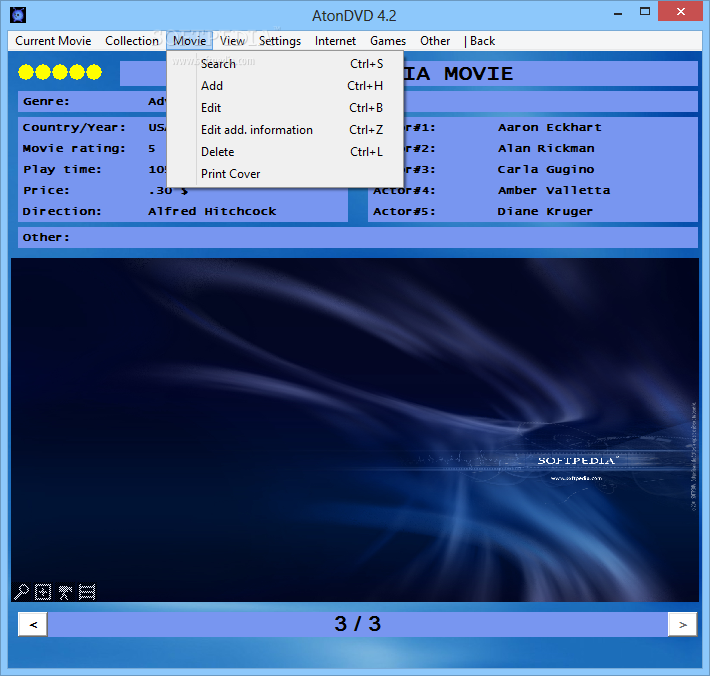This screenshot has width=710, height=676.
Task: Click actor name Alan Rickman
Action: [x=546, y=149]
